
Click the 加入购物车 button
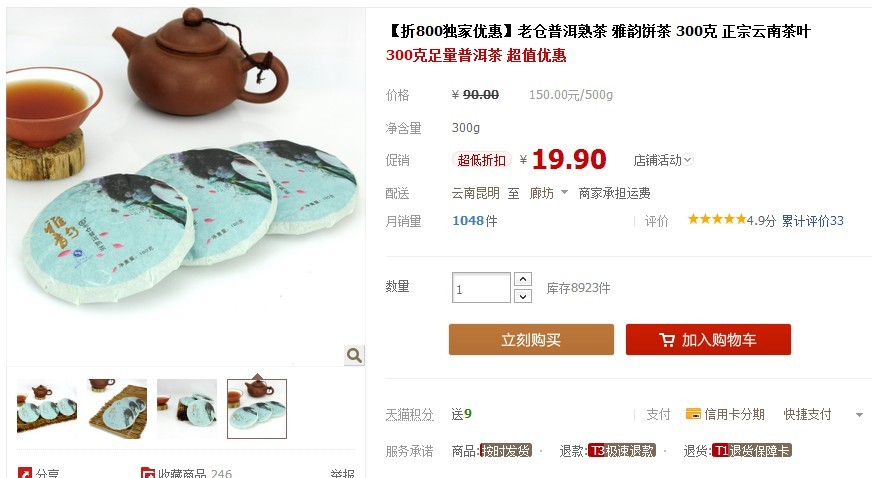pyautogui.click(x=708, y=340)
